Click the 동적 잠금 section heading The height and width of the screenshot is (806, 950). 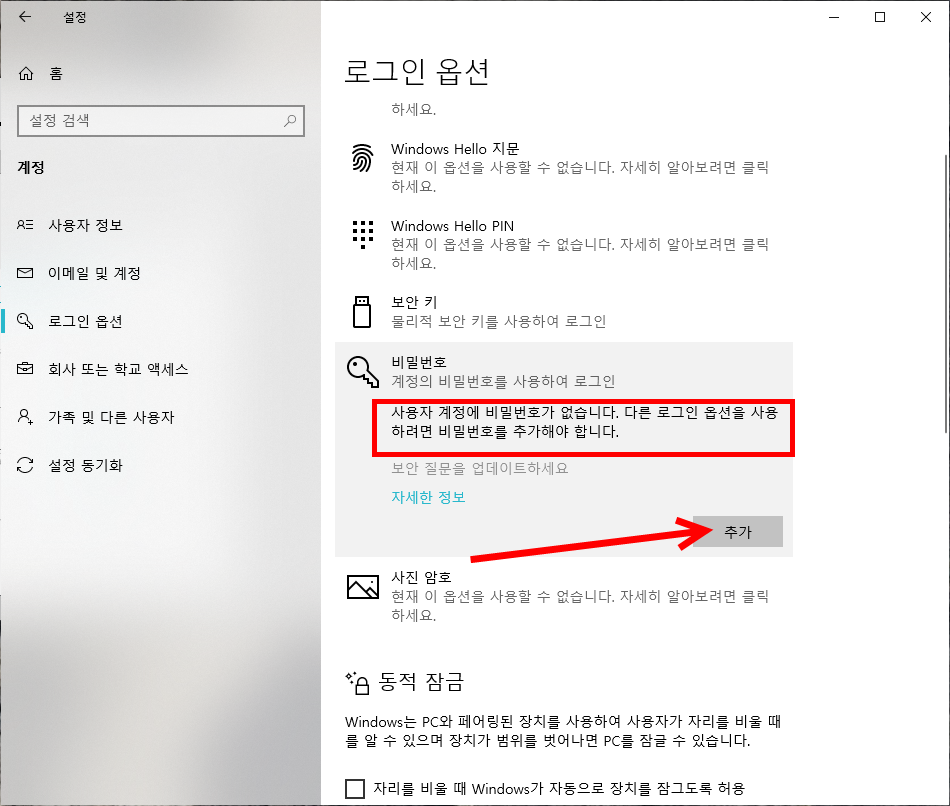pyautogui.click(x=421, y=682)
